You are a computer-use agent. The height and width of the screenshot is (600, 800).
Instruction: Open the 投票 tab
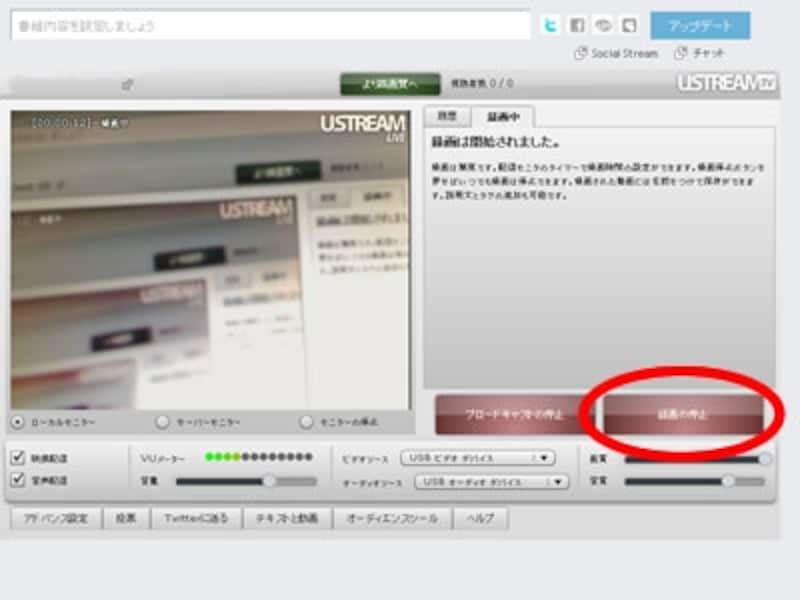[126, 519]
